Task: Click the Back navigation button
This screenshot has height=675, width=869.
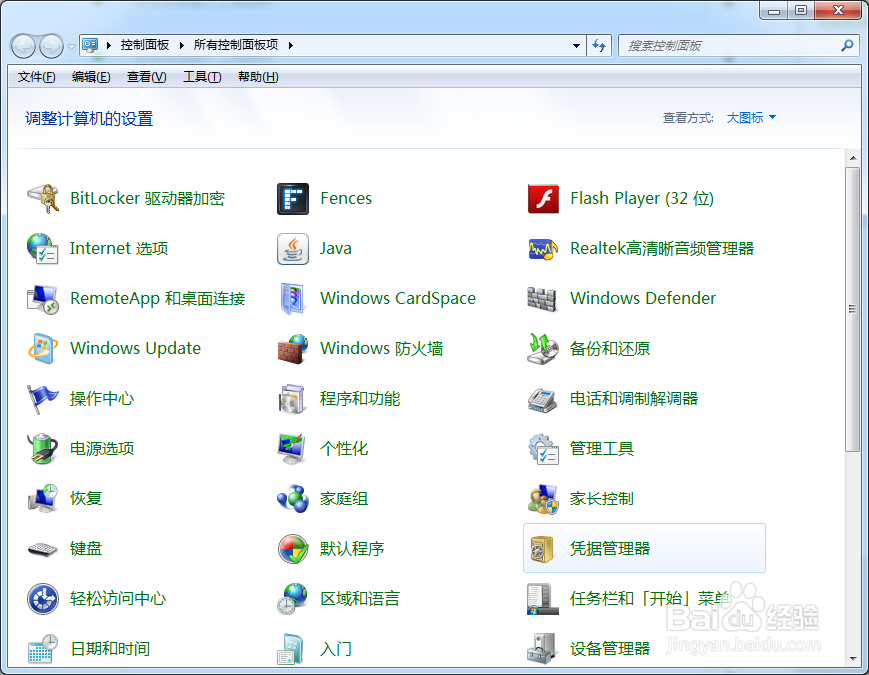Action: tap(24, 46)
